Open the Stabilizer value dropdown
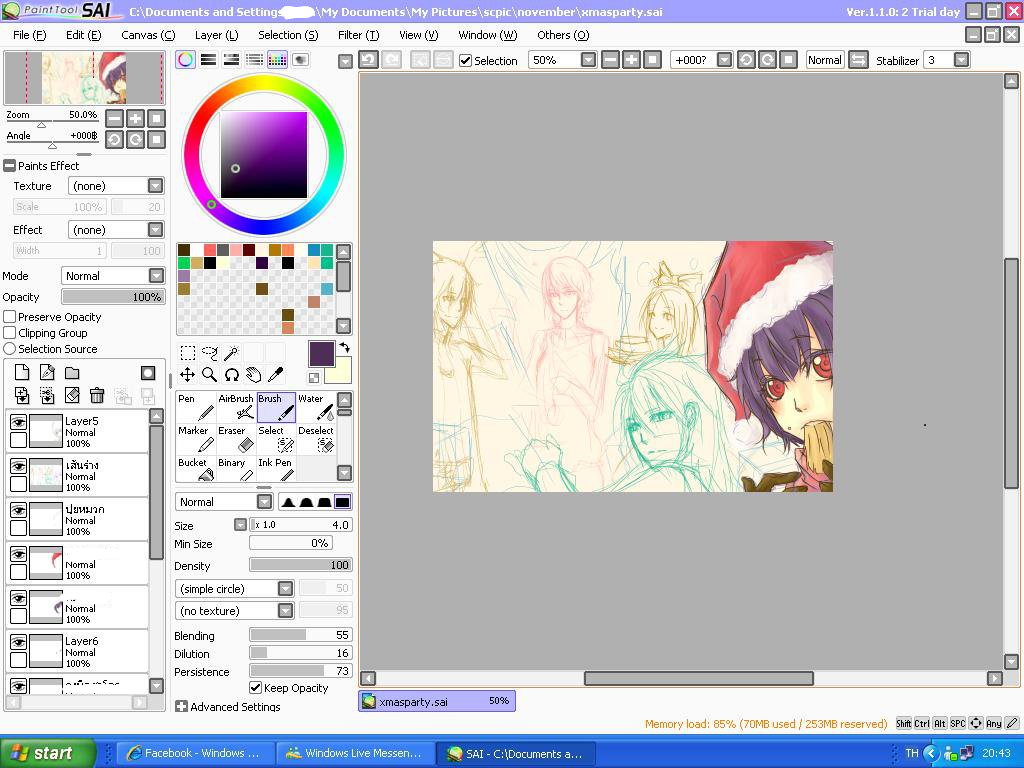Screen dimensions: 1024x768 pos(961,60)
